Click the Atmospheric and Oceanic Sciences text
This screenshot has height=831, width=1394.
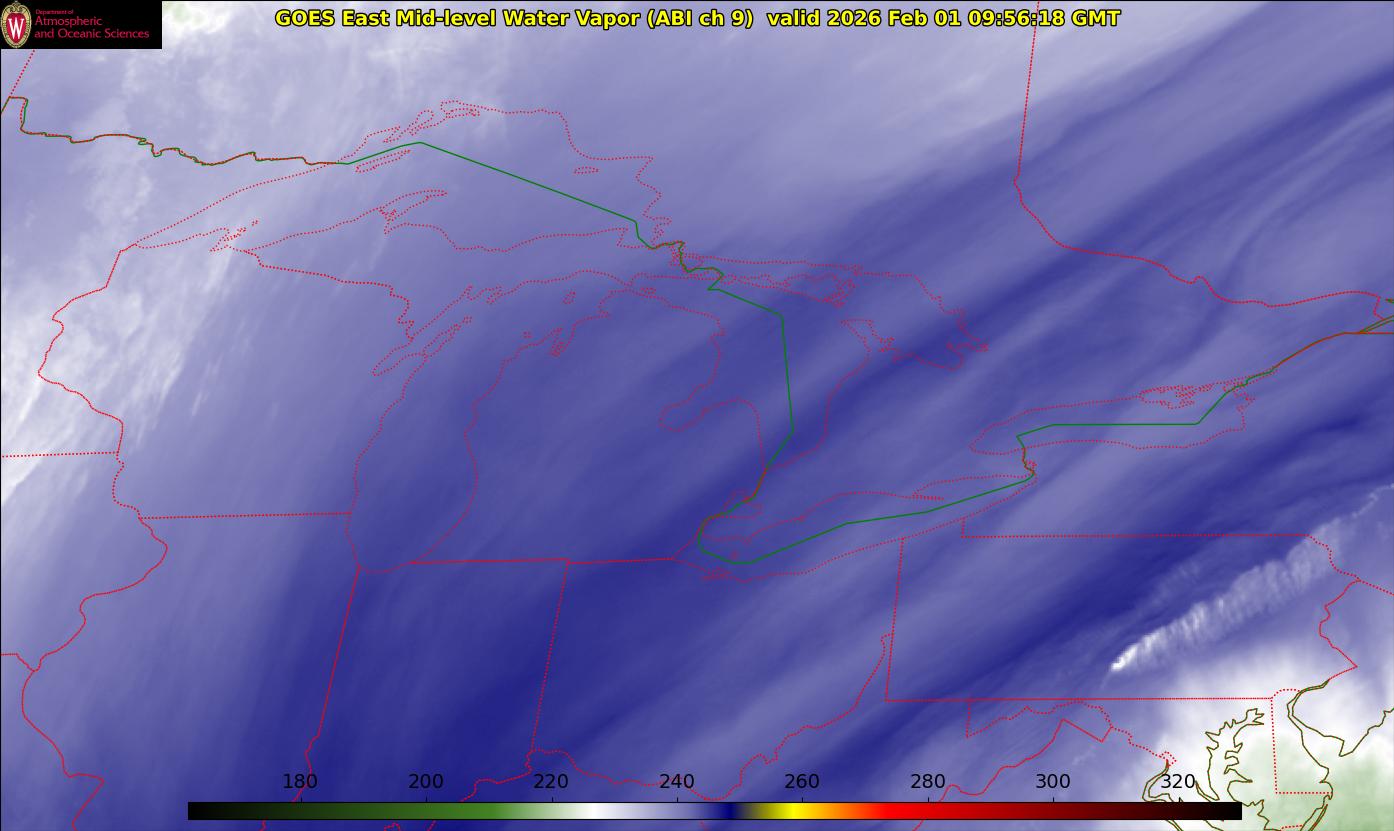91,27
